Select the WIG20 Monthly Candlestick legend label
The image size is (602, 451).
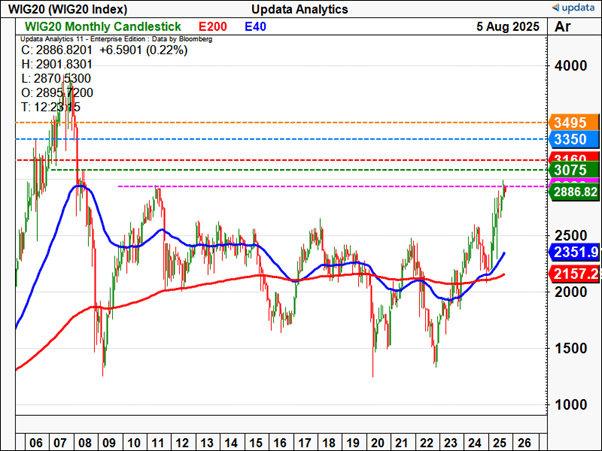(103, 26)
